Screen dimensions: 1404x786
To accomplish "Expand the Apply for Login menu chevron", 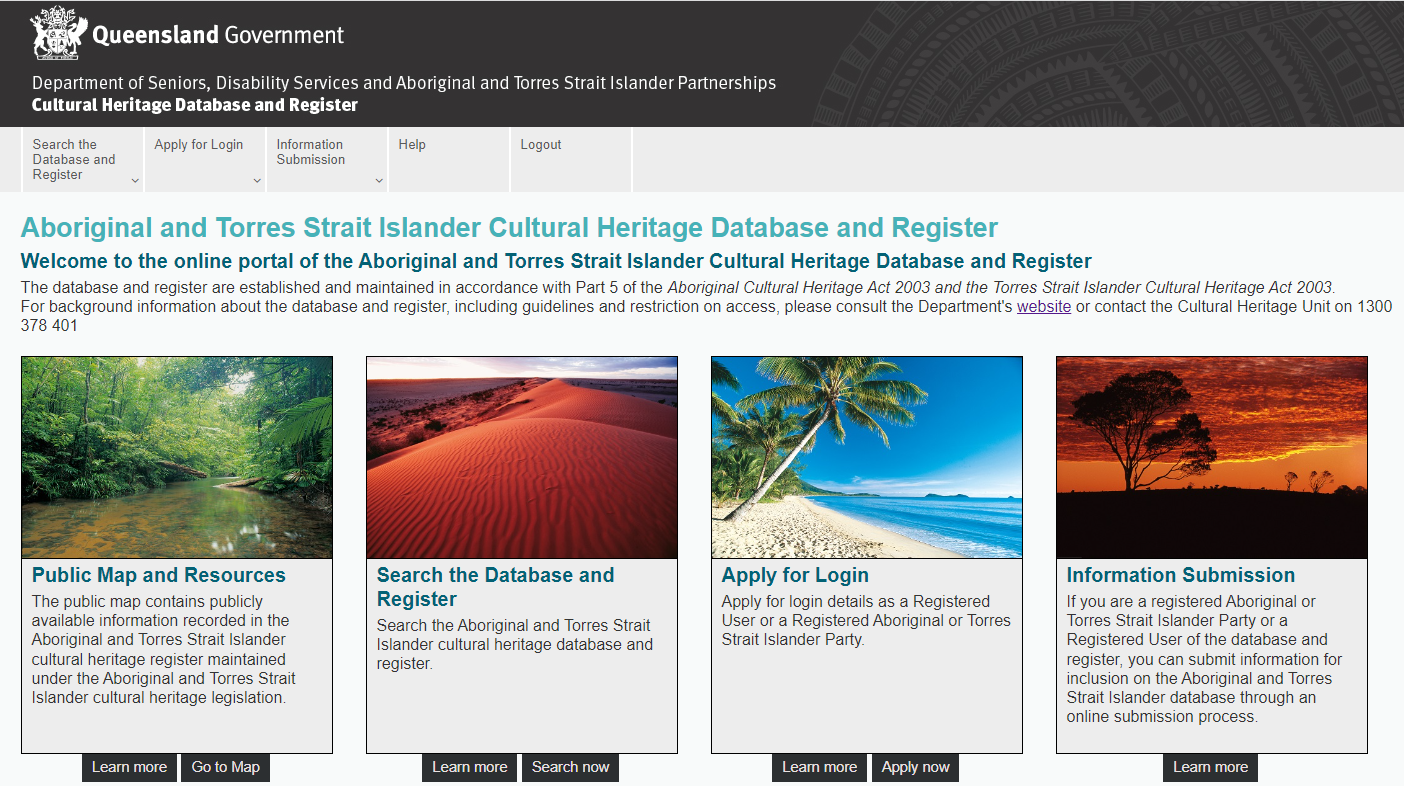I will pyautogui.click(x=257, y=181).
